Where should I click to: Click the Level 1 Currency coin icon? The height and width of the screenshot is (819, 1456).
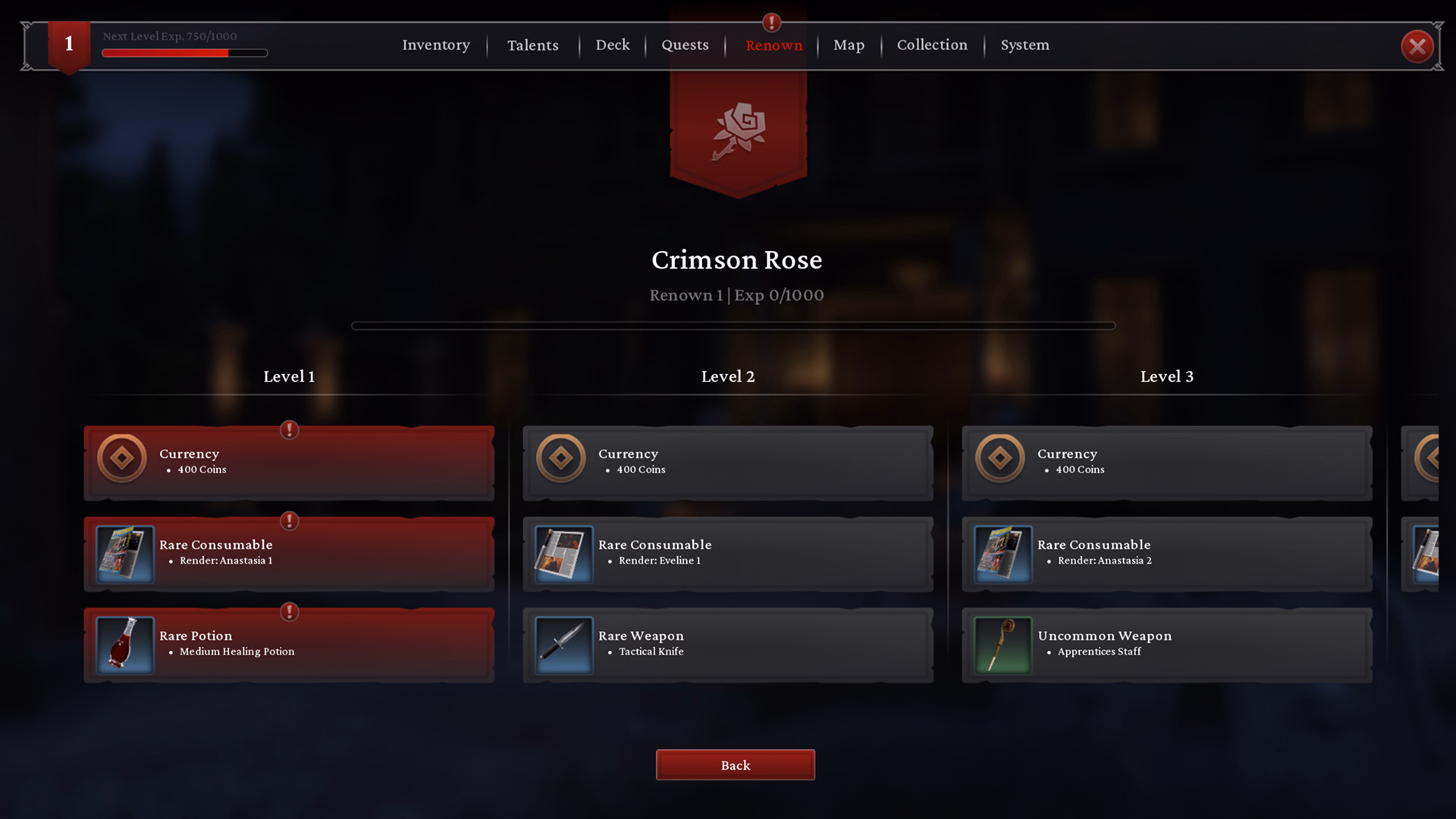(x=122, y=458)
